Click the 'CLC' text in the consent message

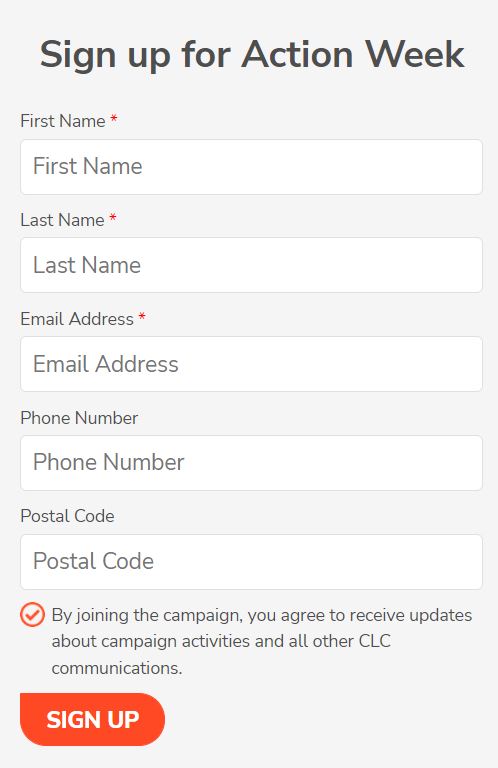pos(375,641)
